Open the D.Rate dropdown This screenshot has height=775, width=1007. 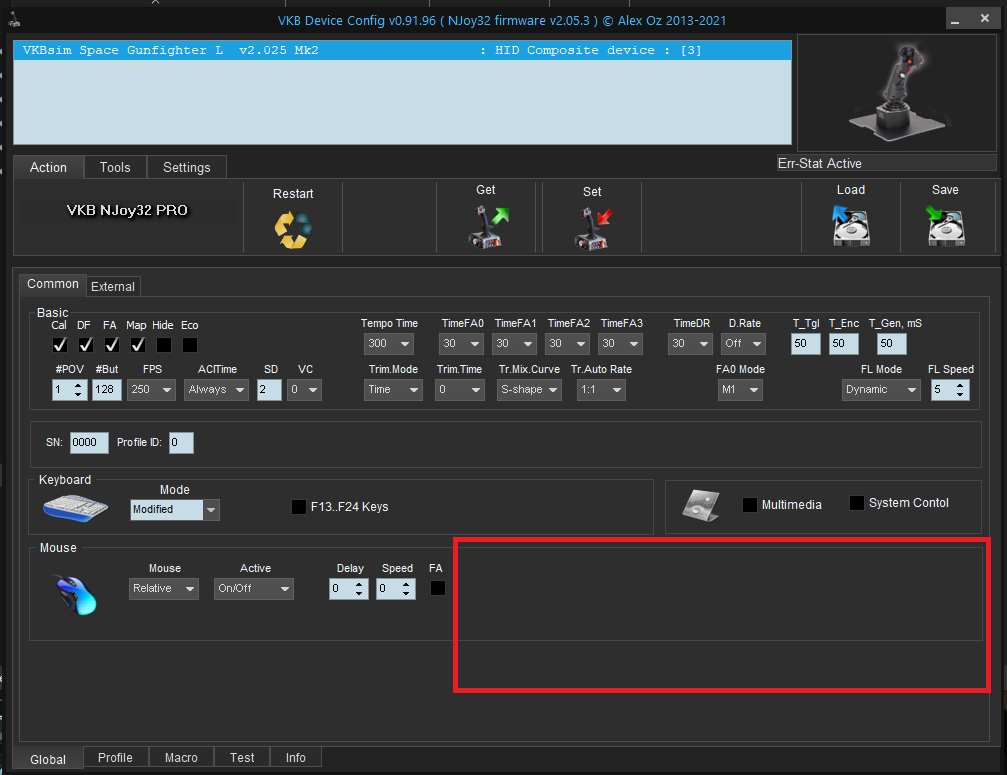(743, 344)
